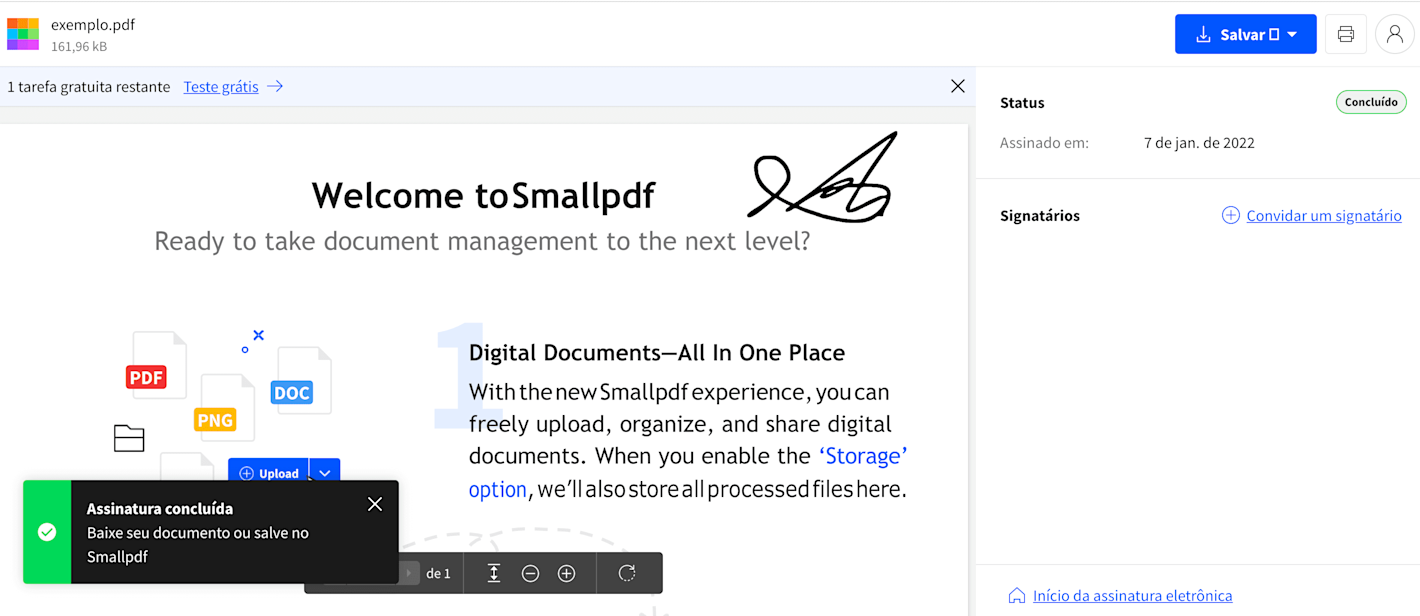Click Convidar um signatário link

coord(1324,216)
